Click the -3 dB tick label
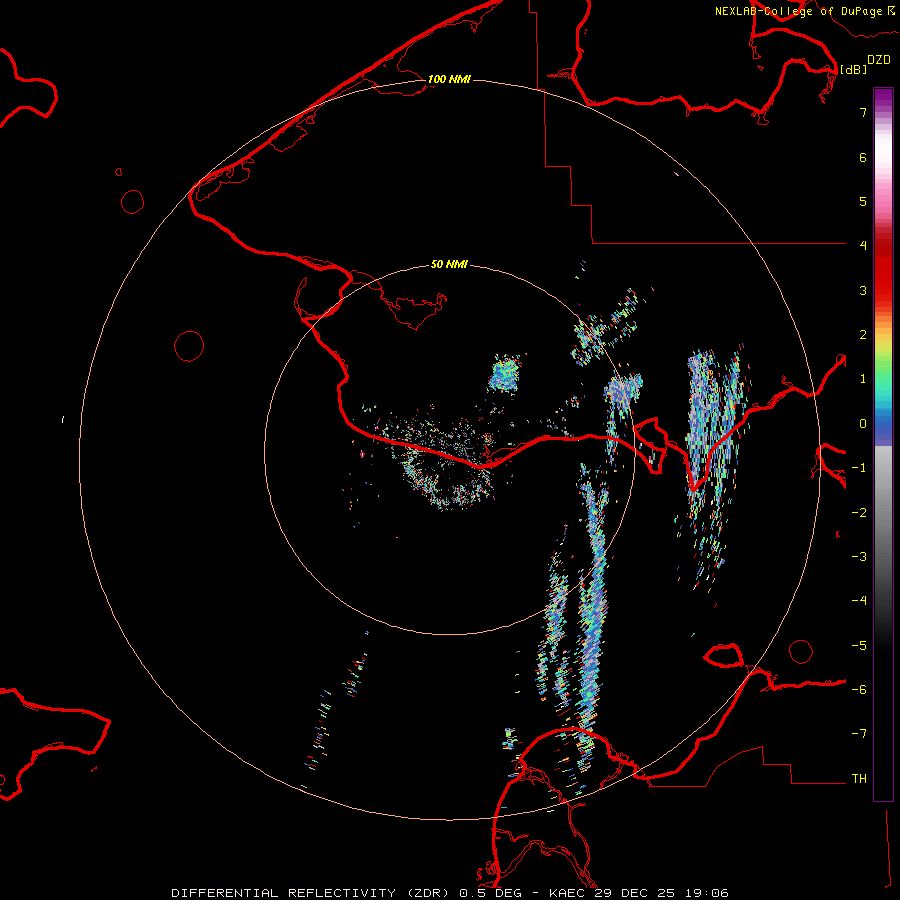The image size is (900, 900). (859, 557)
